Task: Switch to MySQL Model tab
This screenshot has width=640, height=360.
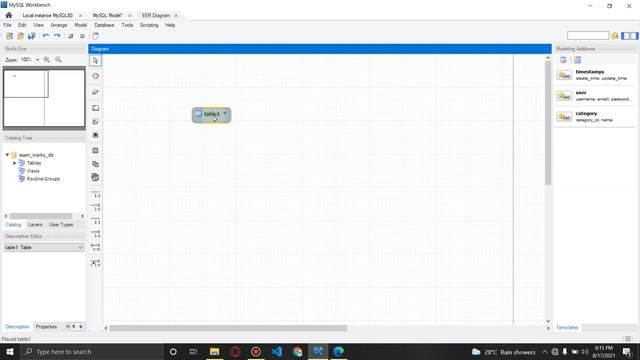Action: coord(107,16)
